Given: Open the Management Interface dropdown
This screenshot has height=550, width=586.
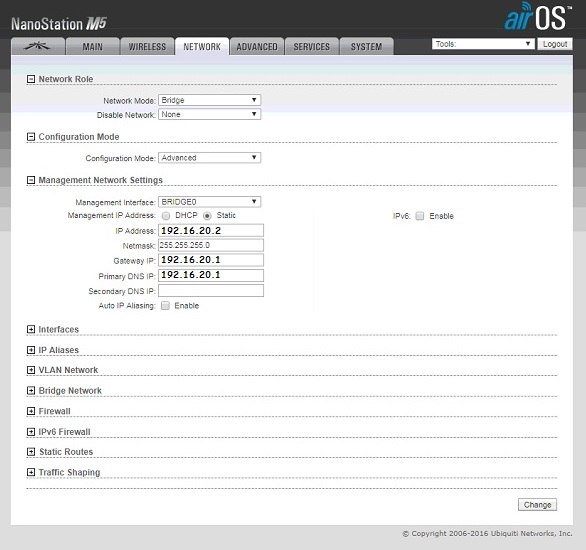Looking at the screenshot, I should pyautogui.click(x=210, y=202).
